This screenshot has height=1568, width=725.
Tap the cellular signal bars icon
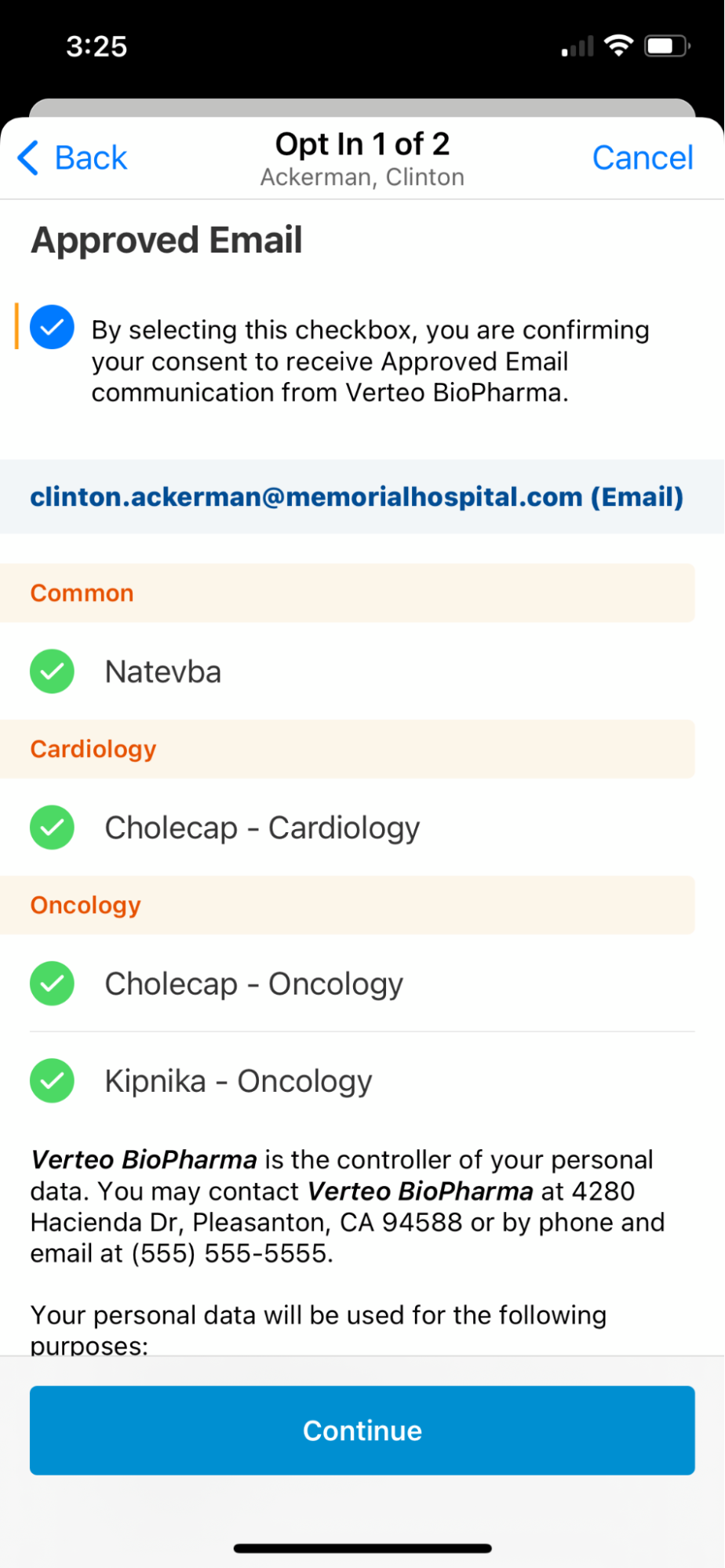[x=577, y=48]
